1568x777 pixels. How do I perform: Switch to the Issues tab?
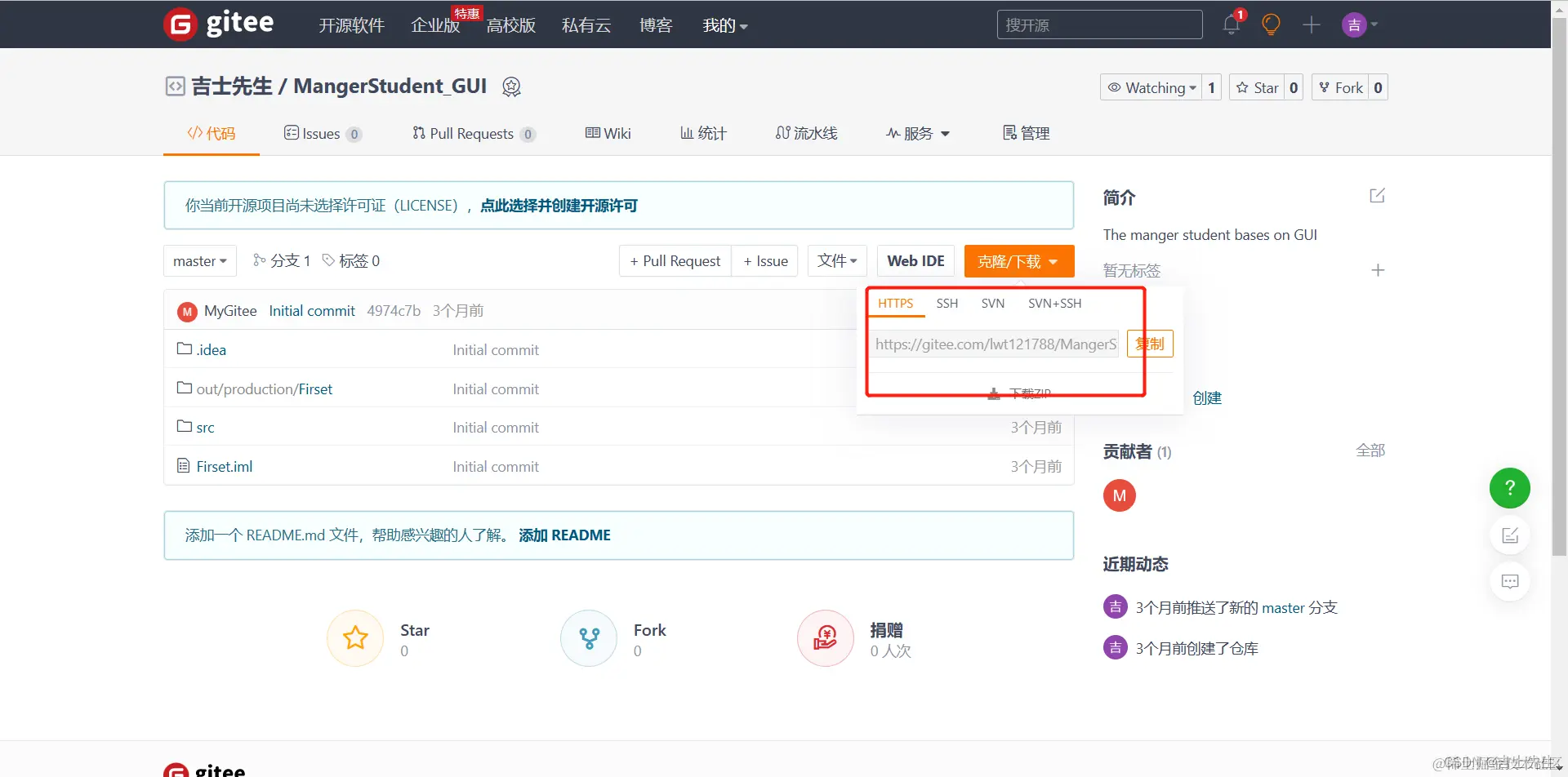[323, 133]
